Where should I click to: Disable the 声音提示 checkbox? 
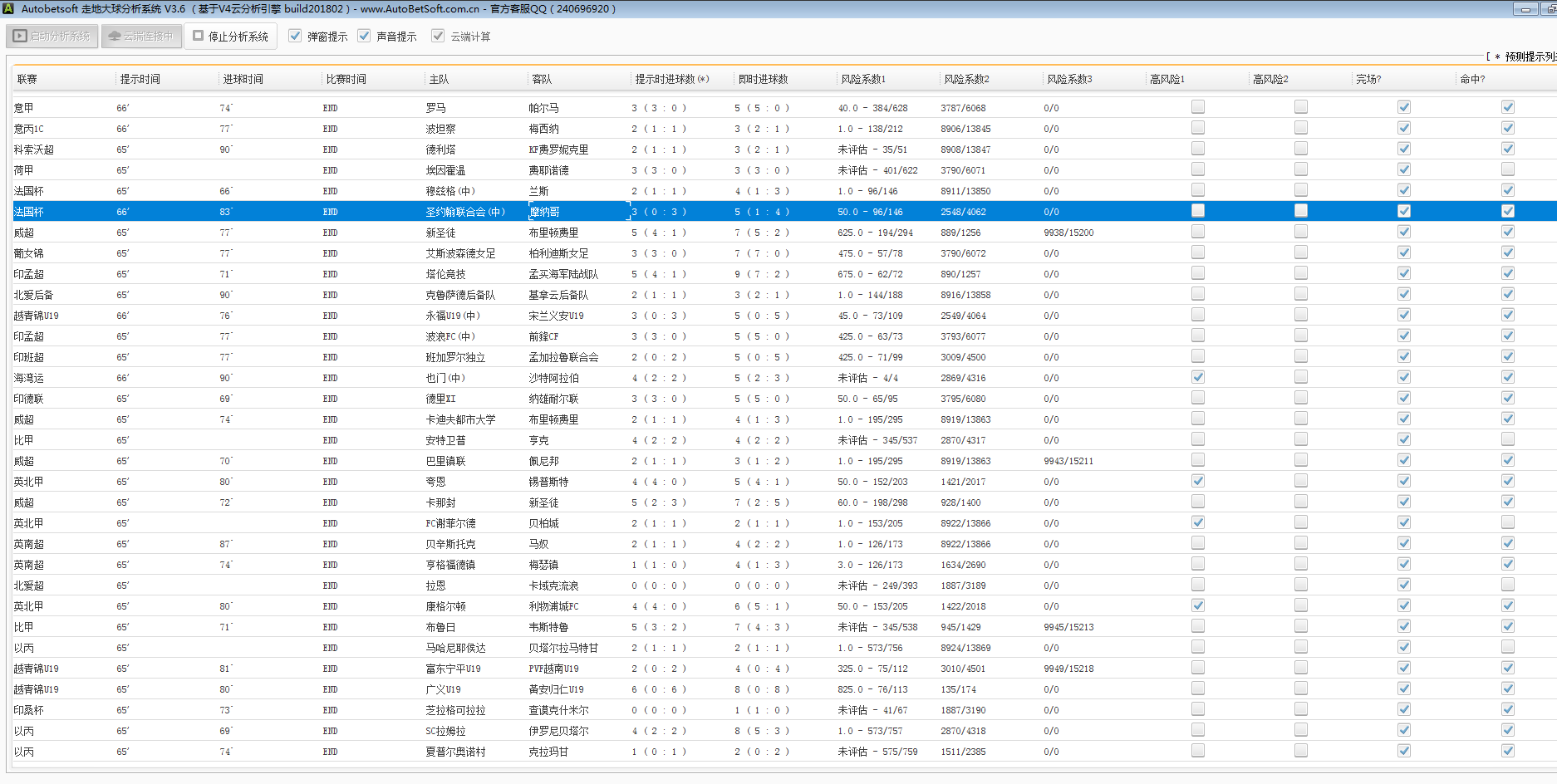pyautogui.click(x=364, y=37)
